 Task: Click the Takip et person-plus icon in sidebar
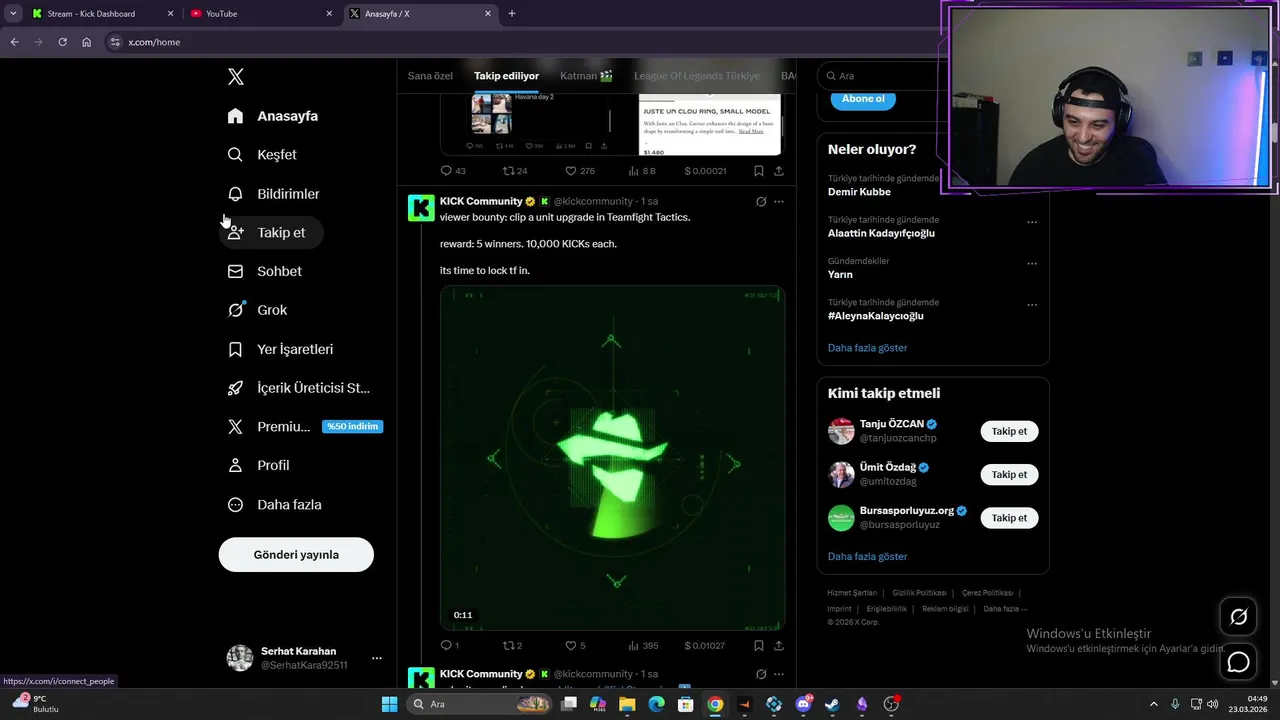pos(235,232)
